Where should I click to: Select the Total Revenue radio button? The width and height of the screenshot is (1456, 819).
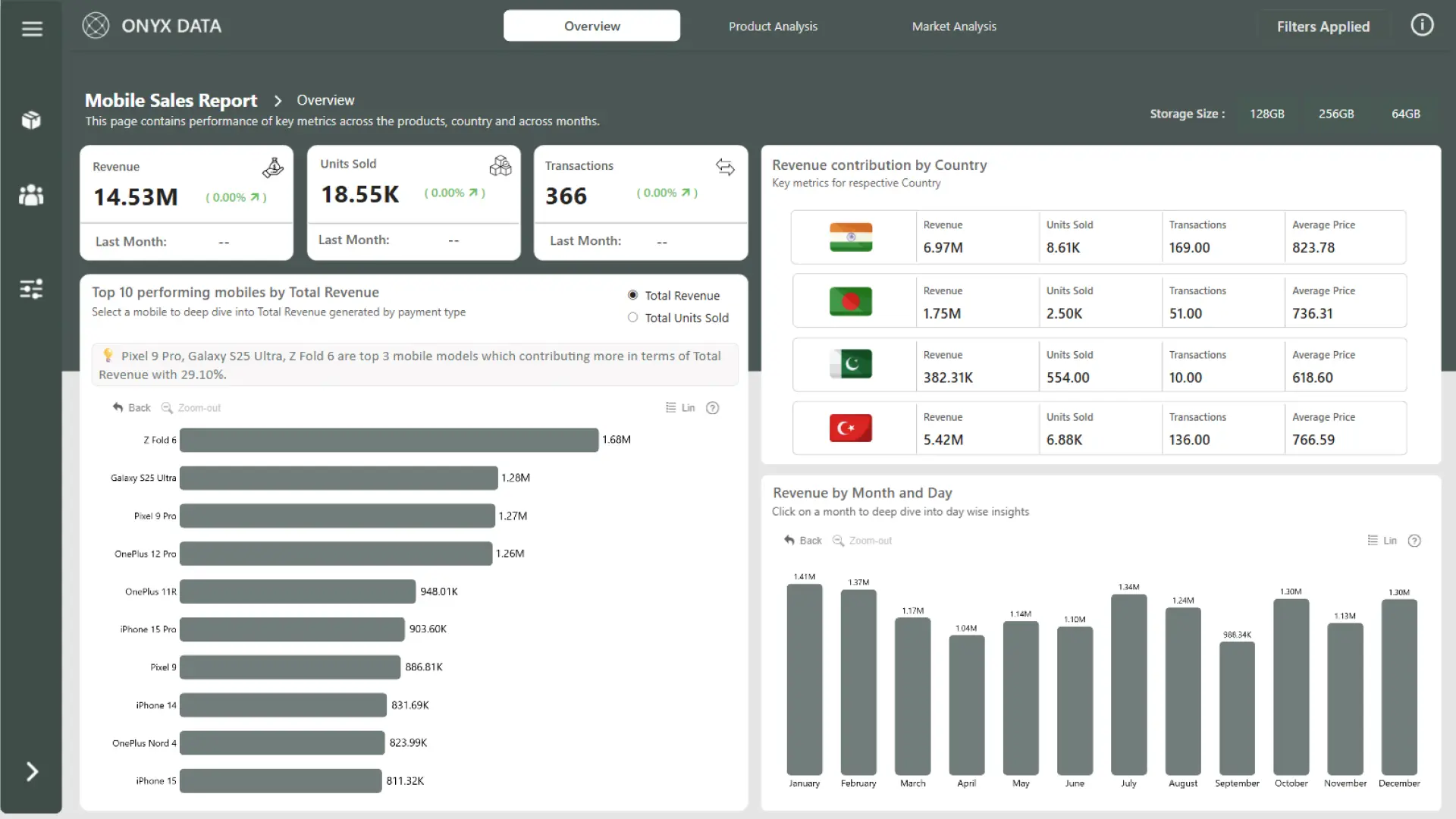pos(633,295)
